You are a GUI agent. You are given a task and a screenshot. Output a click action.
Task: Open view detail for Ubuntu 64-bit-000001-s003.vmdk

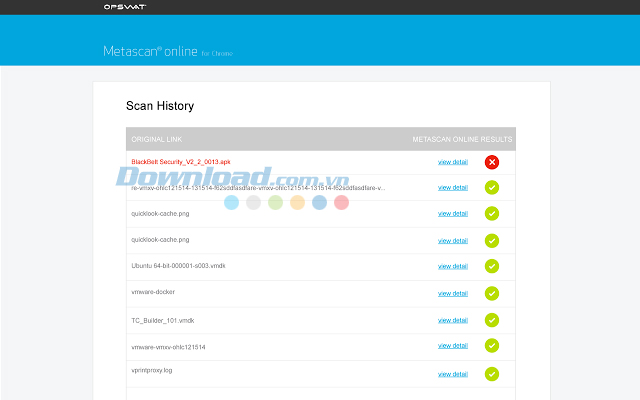(453, 266)
